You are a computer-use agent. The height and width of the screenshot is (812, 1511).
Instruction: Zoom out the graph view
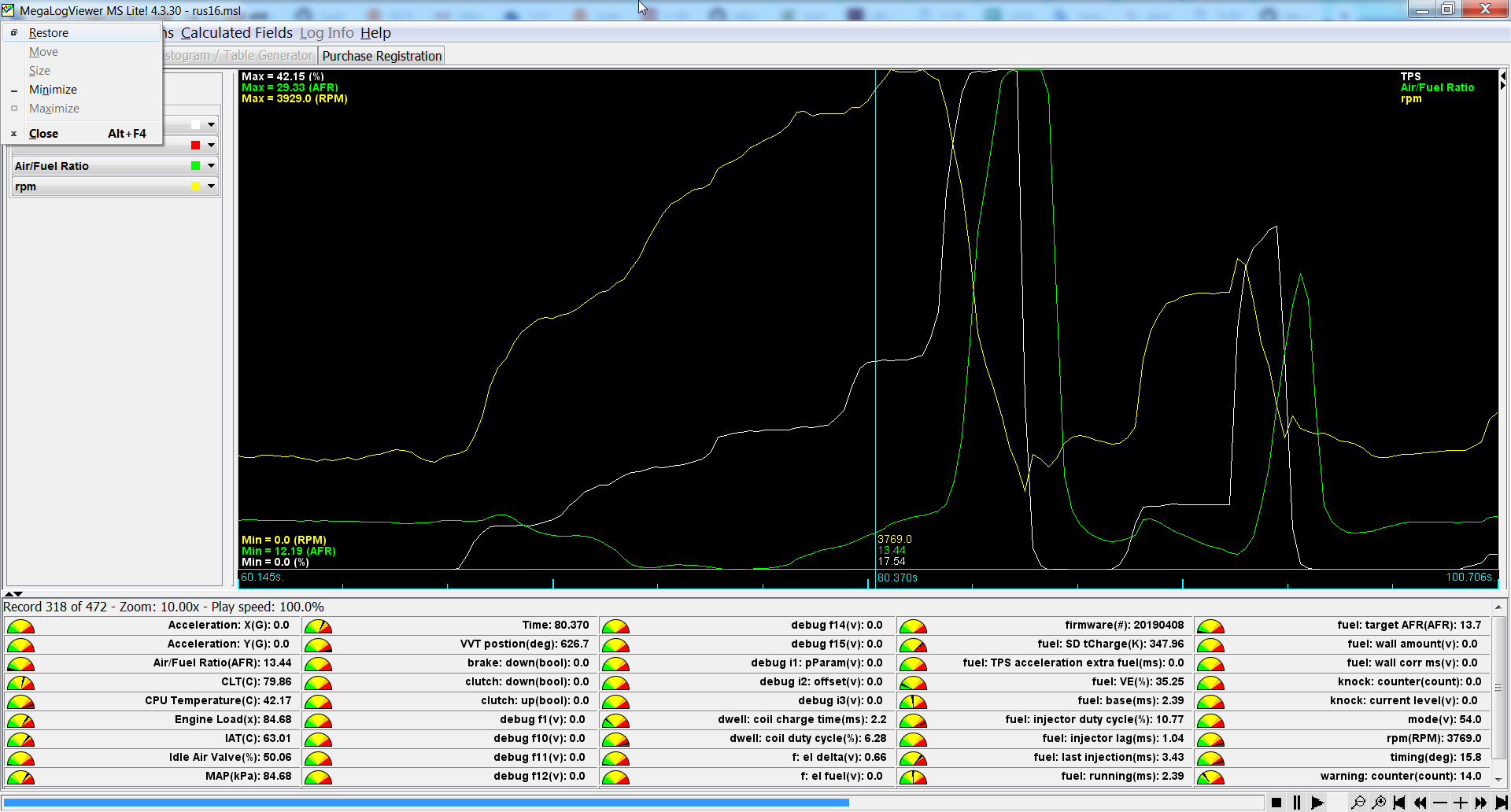pos(1358,803)
